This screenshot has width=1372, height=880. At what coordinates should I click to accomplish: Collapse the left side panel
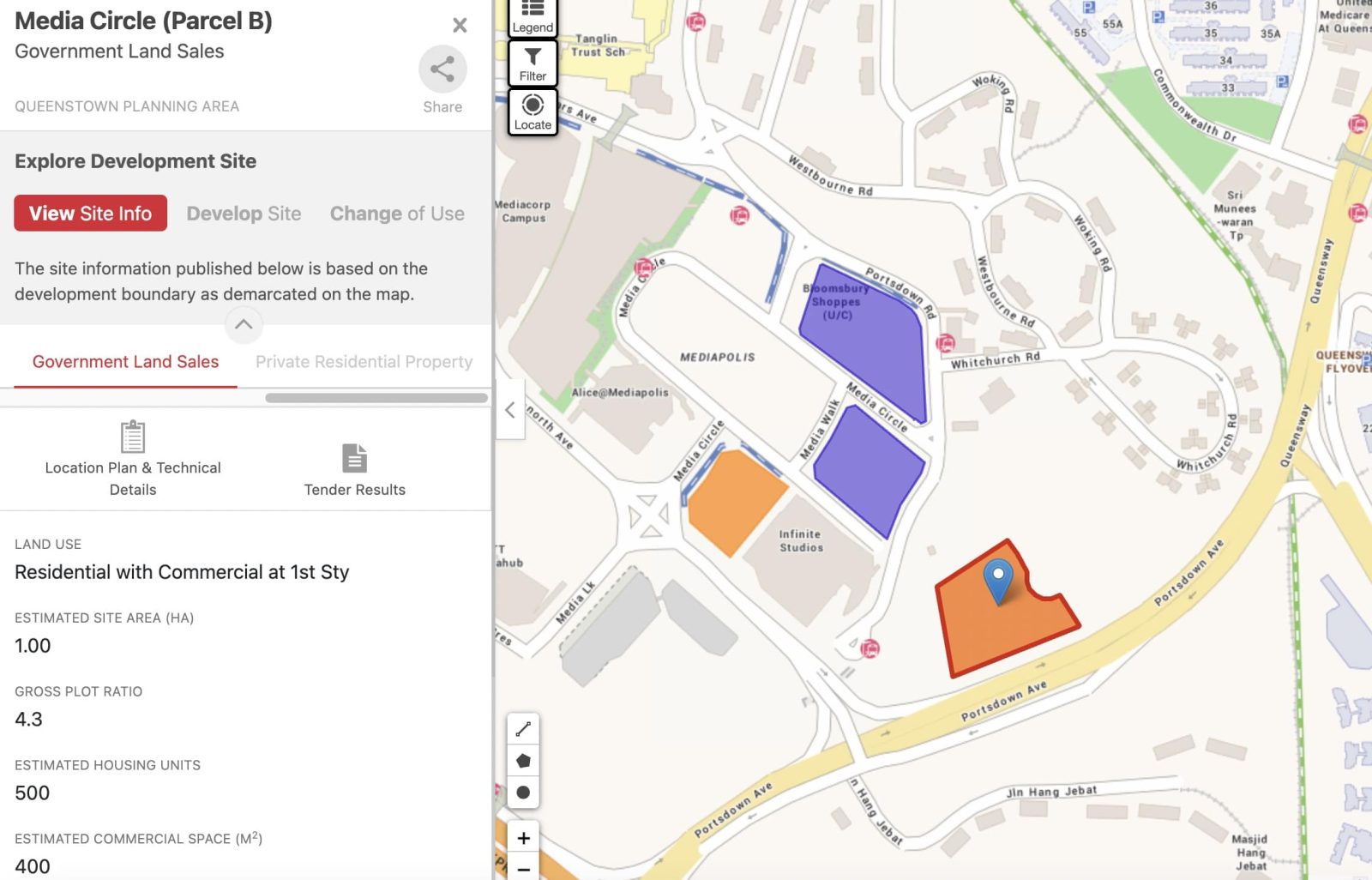click(510, 410)
